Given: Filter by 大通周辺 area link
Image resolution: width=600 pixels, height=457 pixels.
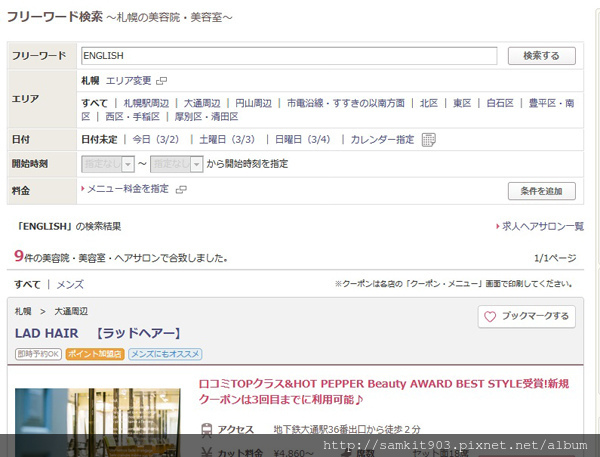Looking at the screenshot, I should click(202, 103).
